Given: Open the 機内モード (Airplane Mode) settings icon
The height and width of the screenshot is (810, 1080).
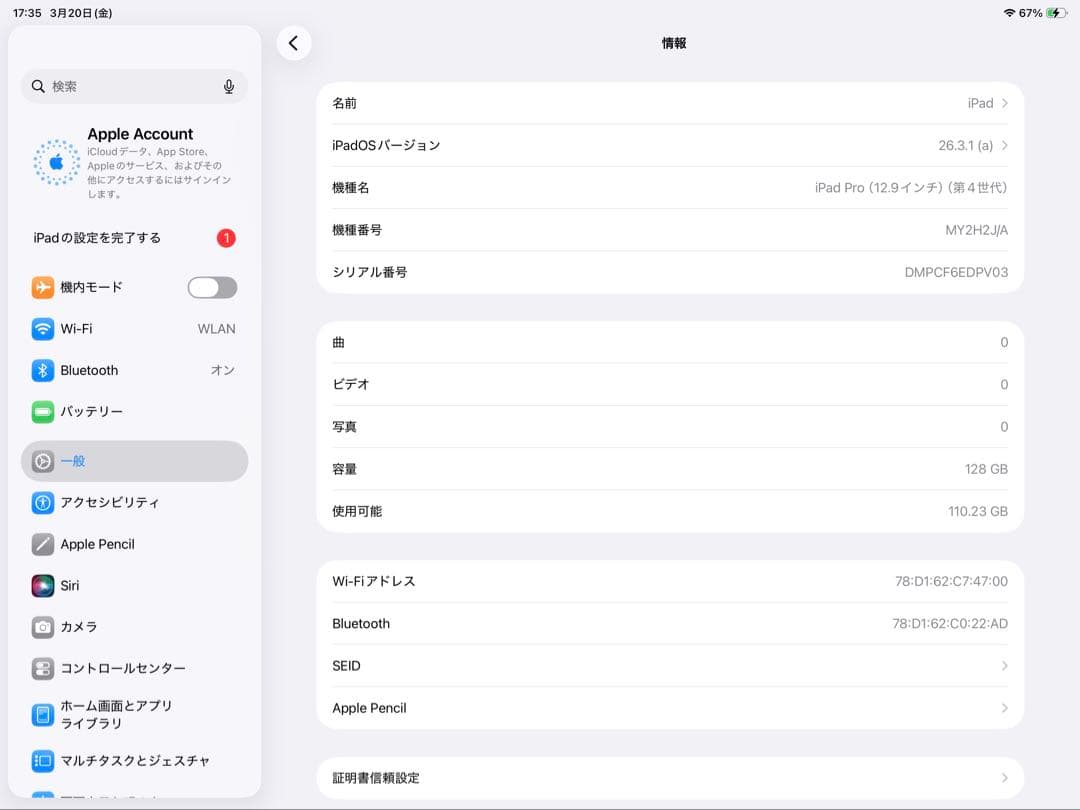Looking at the screenshot, I should (41, 287).
